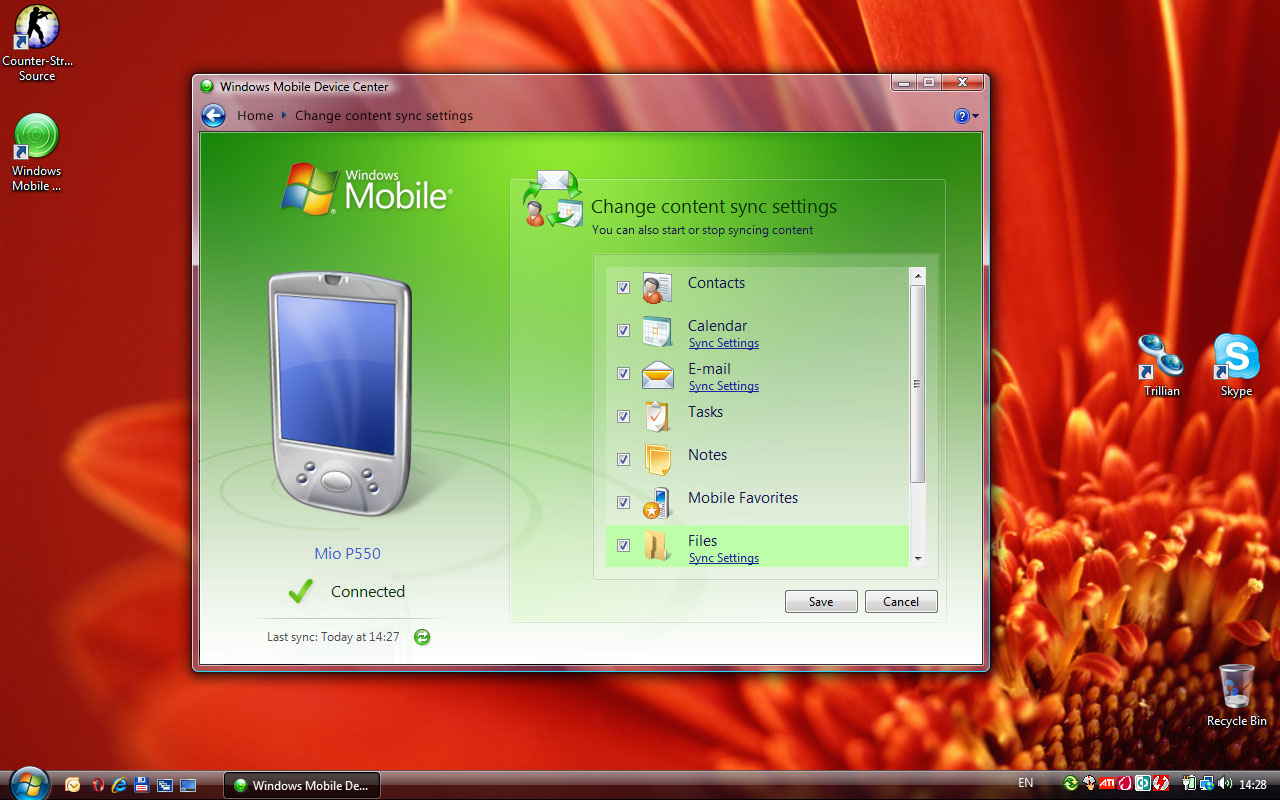The image size is (1280, 800).
Task: Launch Opera from Quick Launch
Action: pos(97,785)
